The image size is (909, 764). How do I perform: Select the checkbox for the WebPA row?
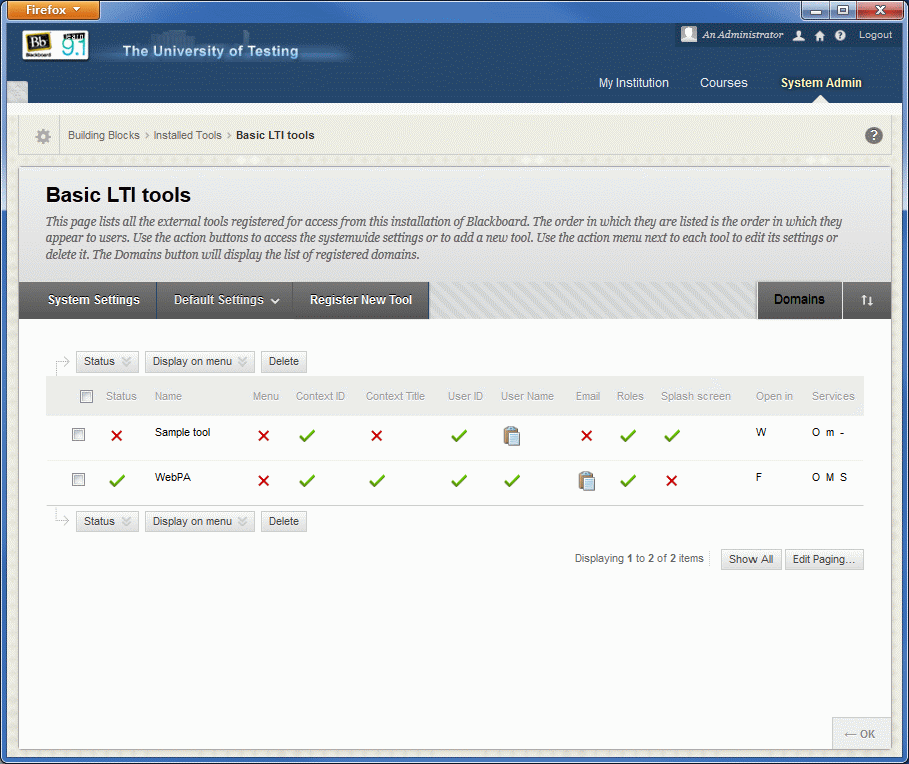pos(78,478)
